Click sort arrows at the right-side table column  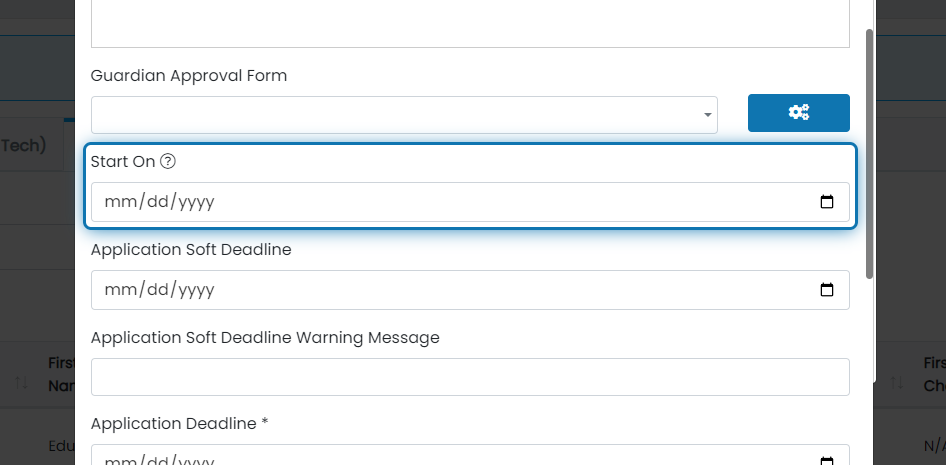(897, 382)
